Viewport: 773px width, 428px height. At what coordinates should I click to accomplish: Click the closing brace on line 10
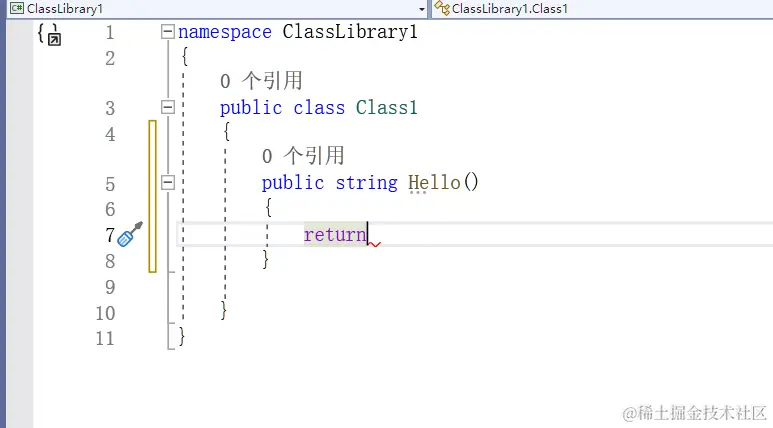coord(223,311)
